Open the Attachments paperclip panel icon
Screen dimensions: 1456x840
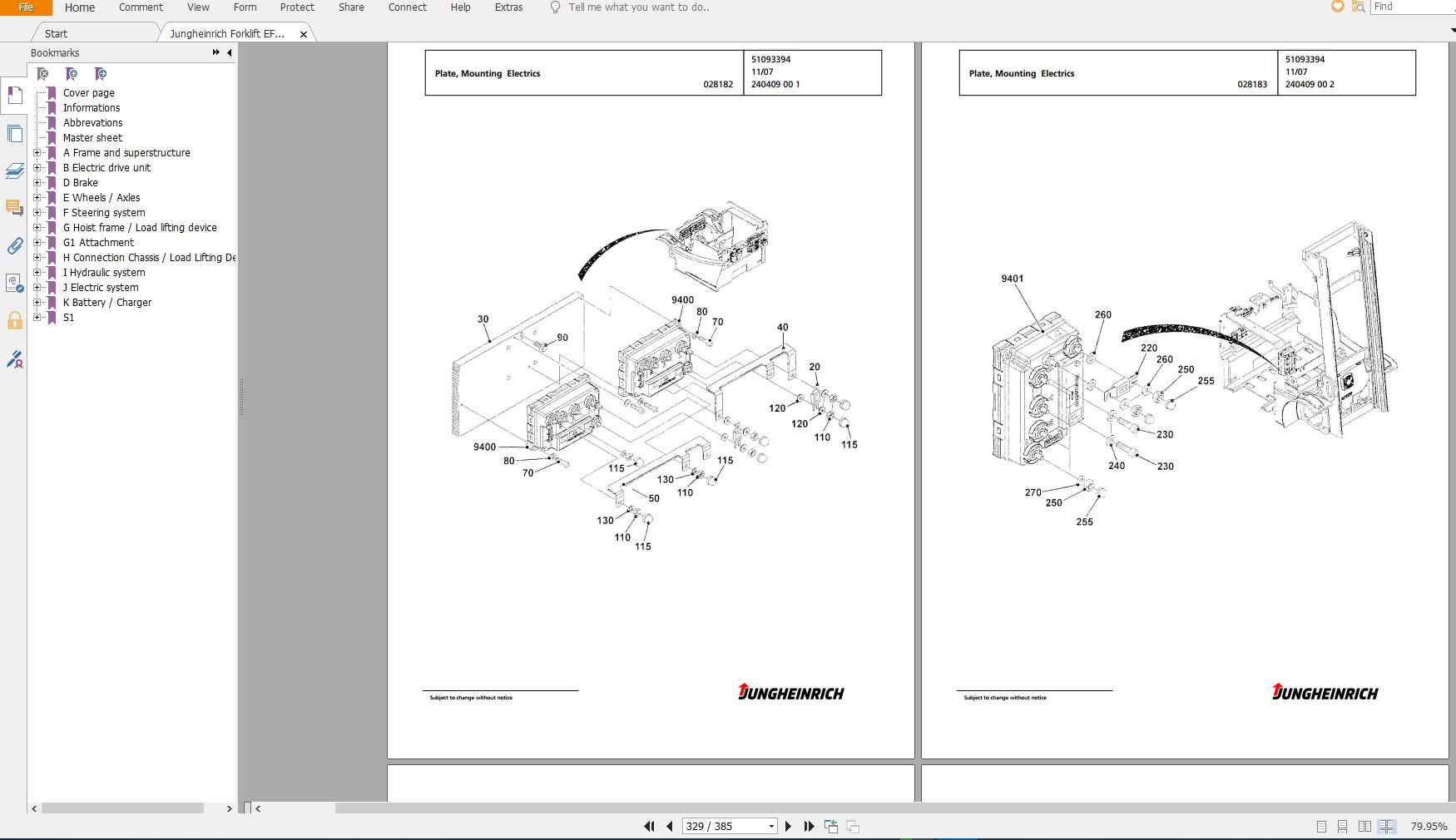coord(15,245)
